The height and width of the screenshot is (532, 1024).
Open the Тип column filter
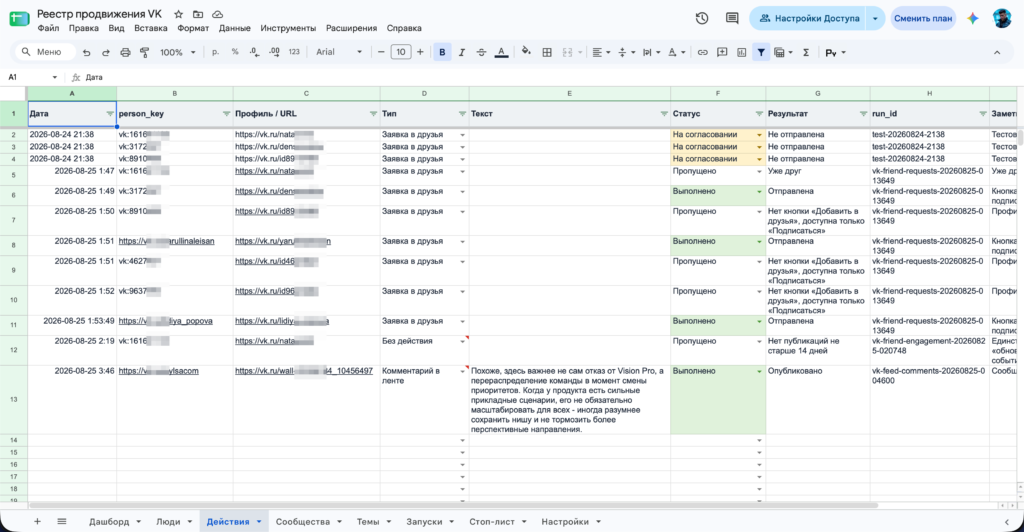tap(462, 114)
